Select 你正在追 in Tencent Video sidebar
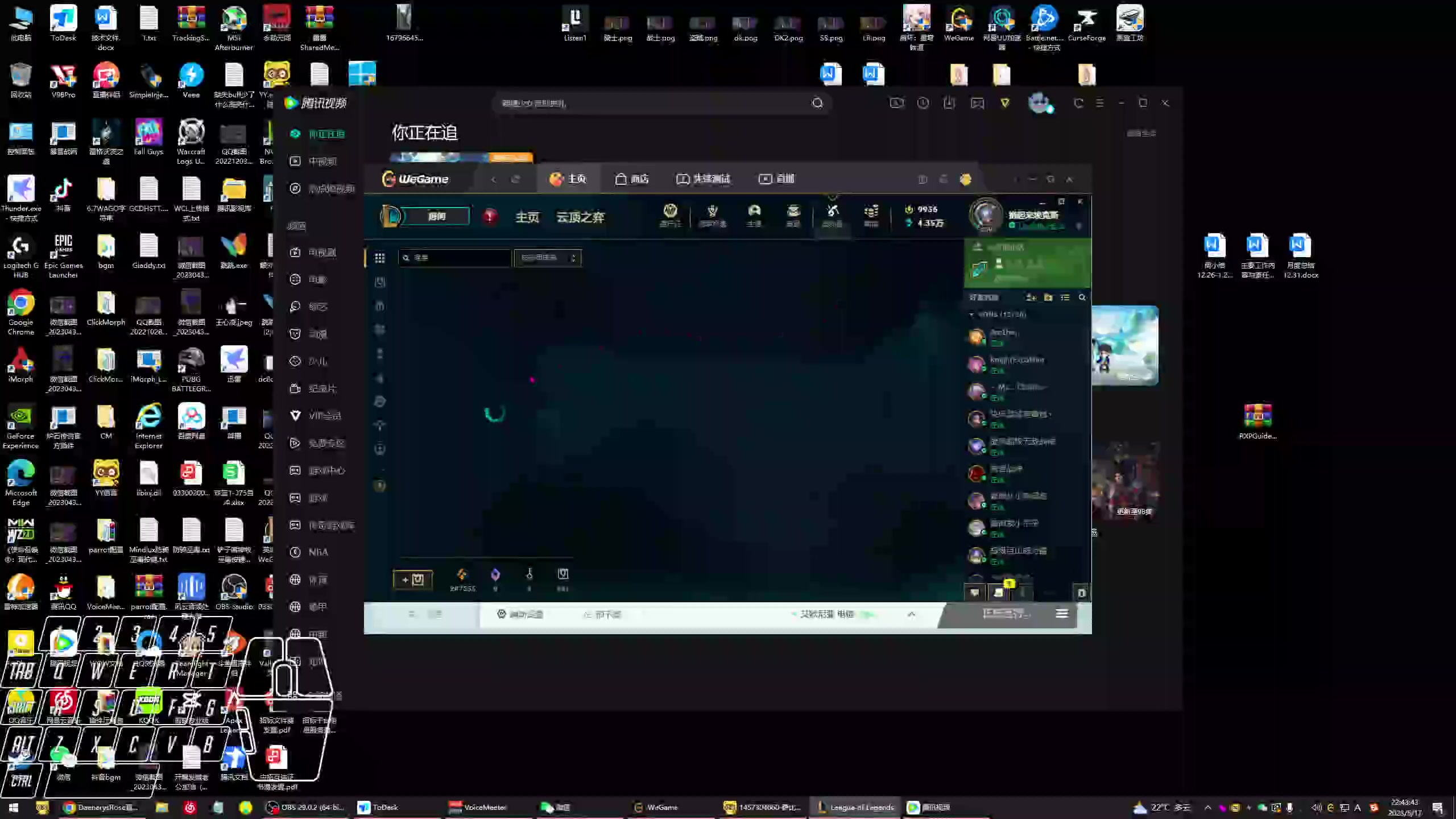Screen dimensions: 1456x819 coord(318,134)
